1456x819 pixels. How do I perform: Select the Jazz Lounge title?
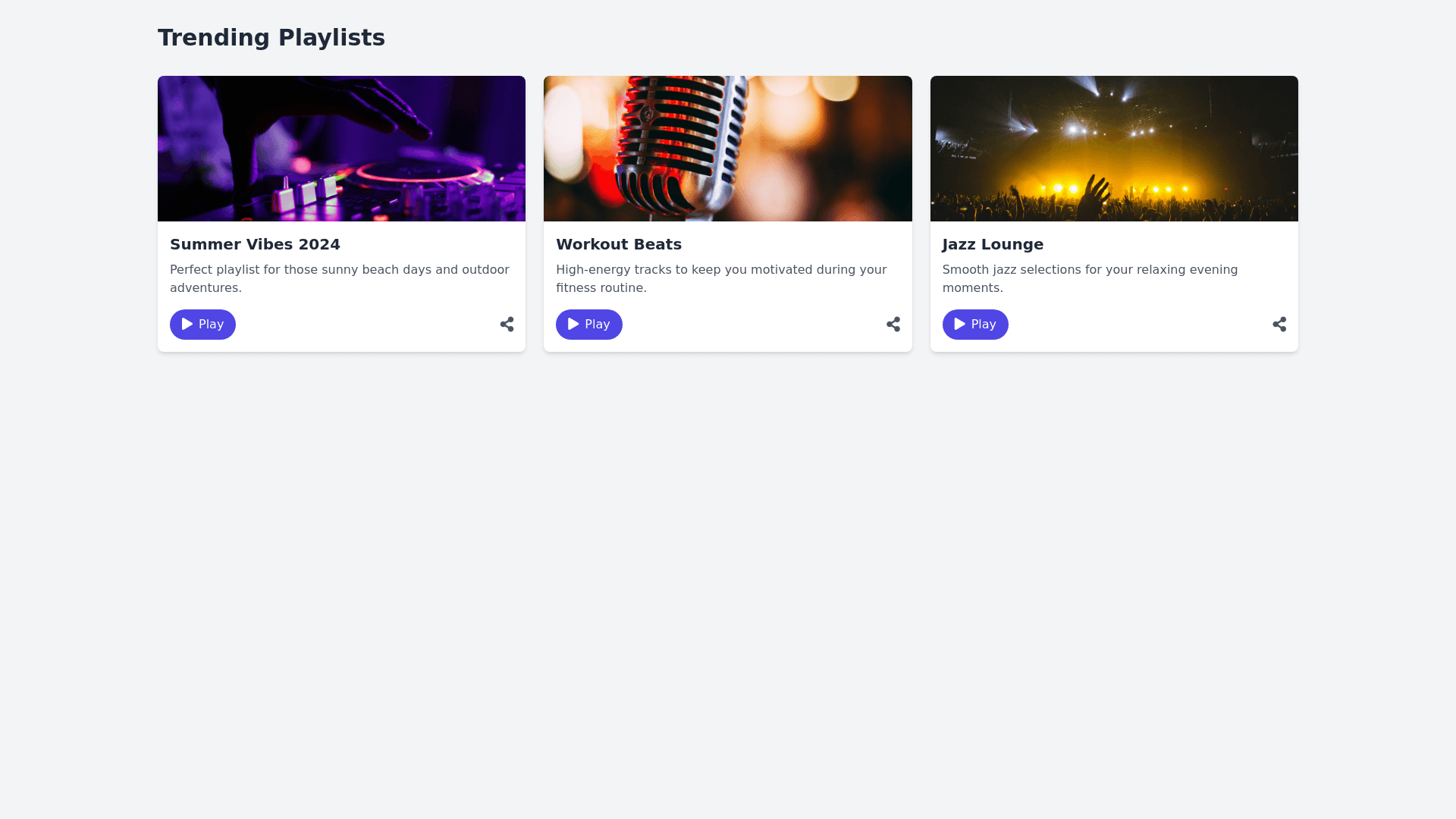[x=993, y=244]
